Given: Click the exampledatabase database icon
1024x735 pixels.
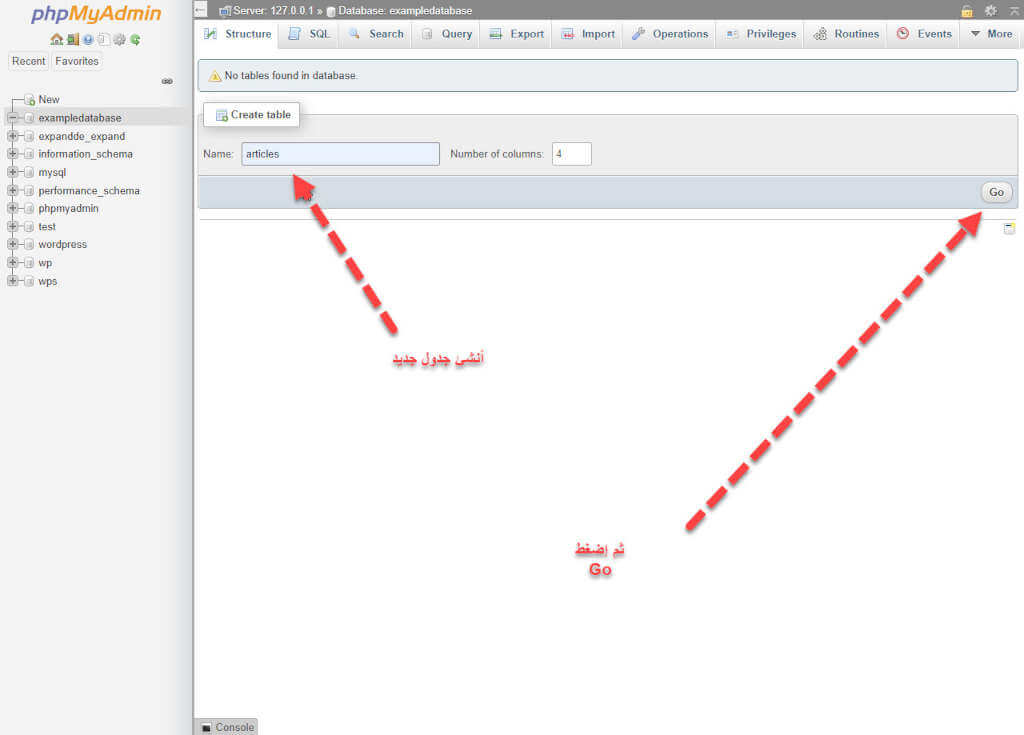Looking at the screenshot, I should click(29, 118).
